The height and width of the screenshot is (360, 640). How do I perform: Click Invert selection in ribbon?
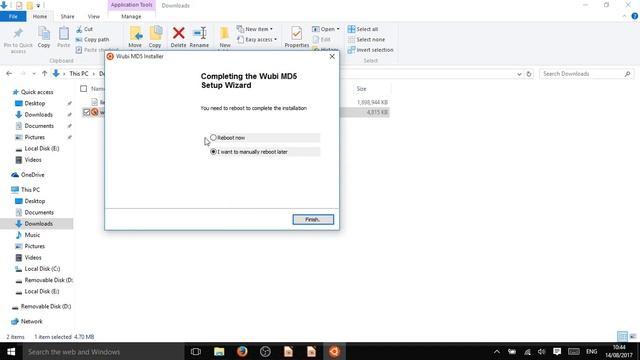(x=371, y=50)
